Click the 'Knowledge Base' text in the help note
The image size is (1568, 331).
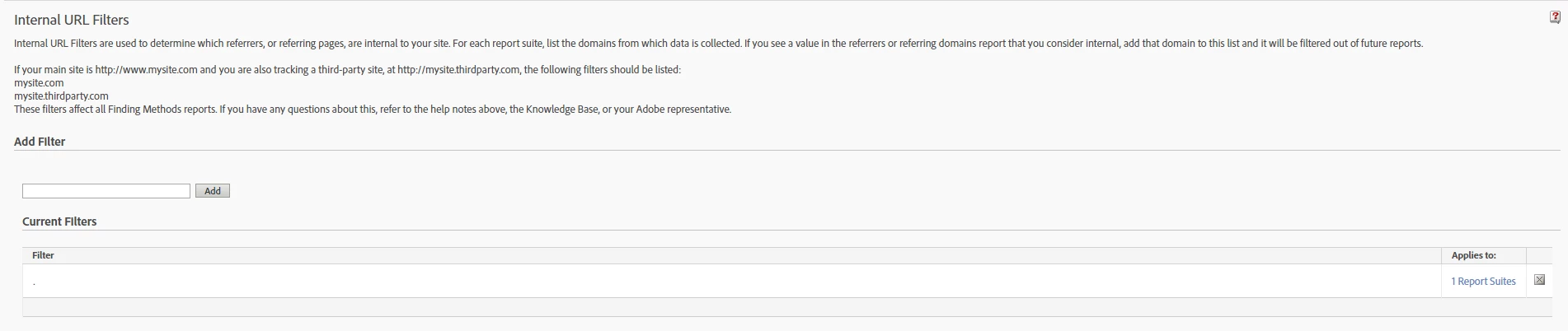pyautogui.click(x=562, y=110)
